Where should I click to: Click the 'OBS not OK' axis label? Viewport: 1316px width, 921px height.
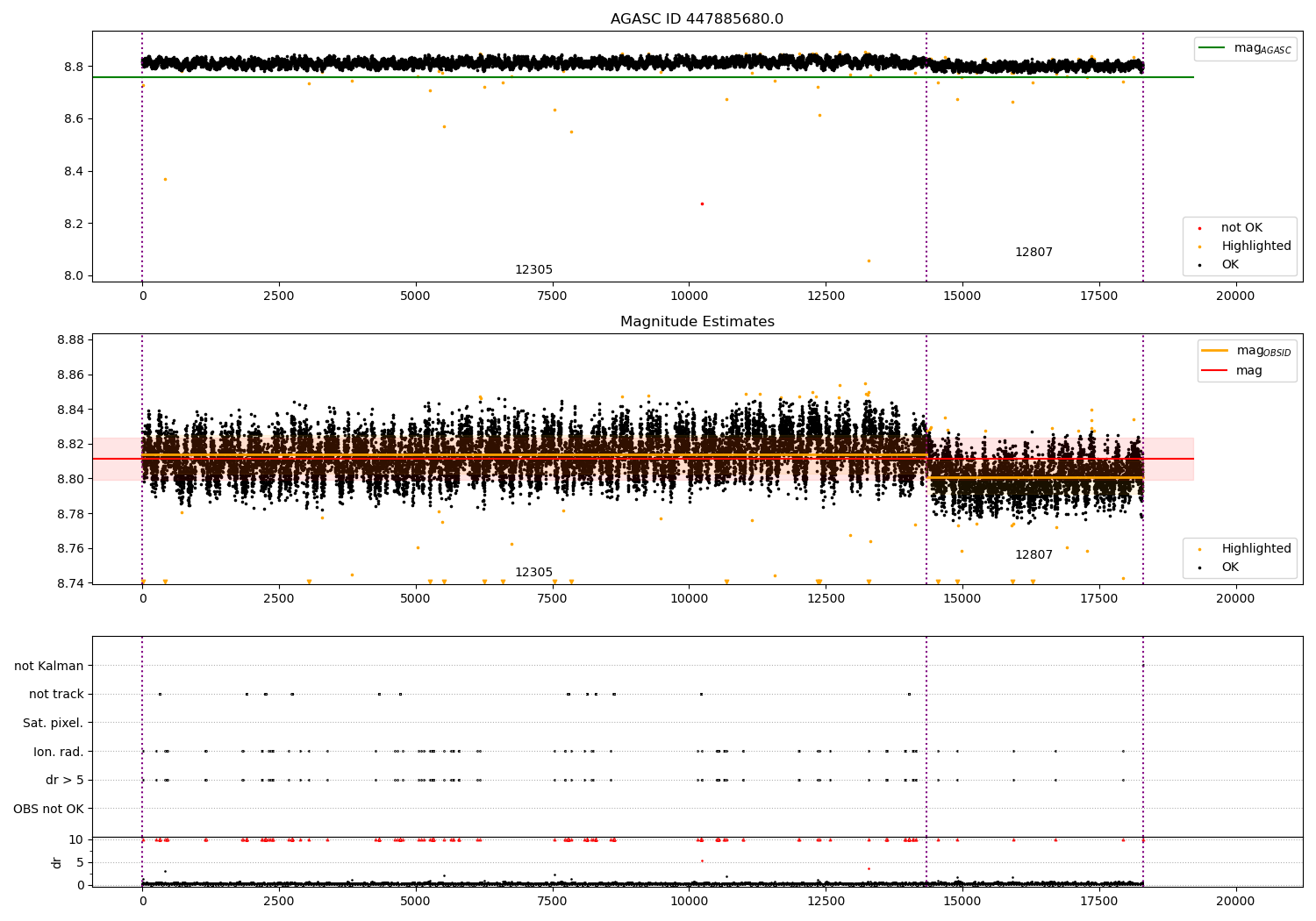pos(48,809)
